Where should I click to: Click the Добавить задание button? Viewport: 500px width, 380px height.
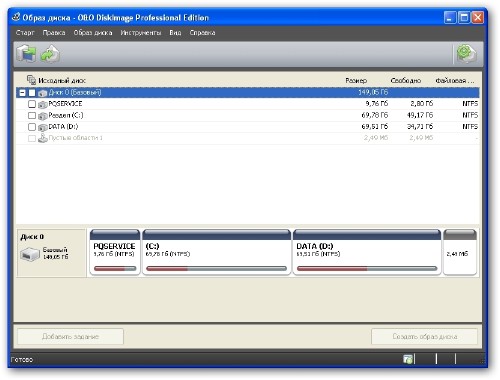(x=70, y=336)
